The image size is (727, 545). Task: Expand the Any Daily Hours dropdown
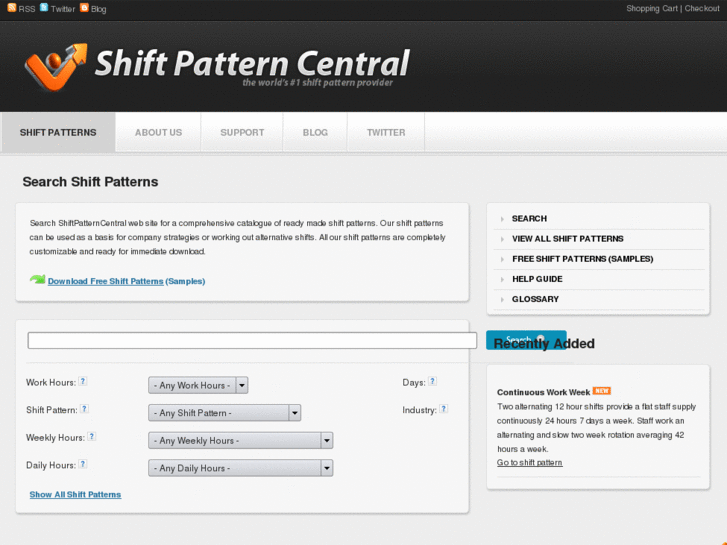240,468
